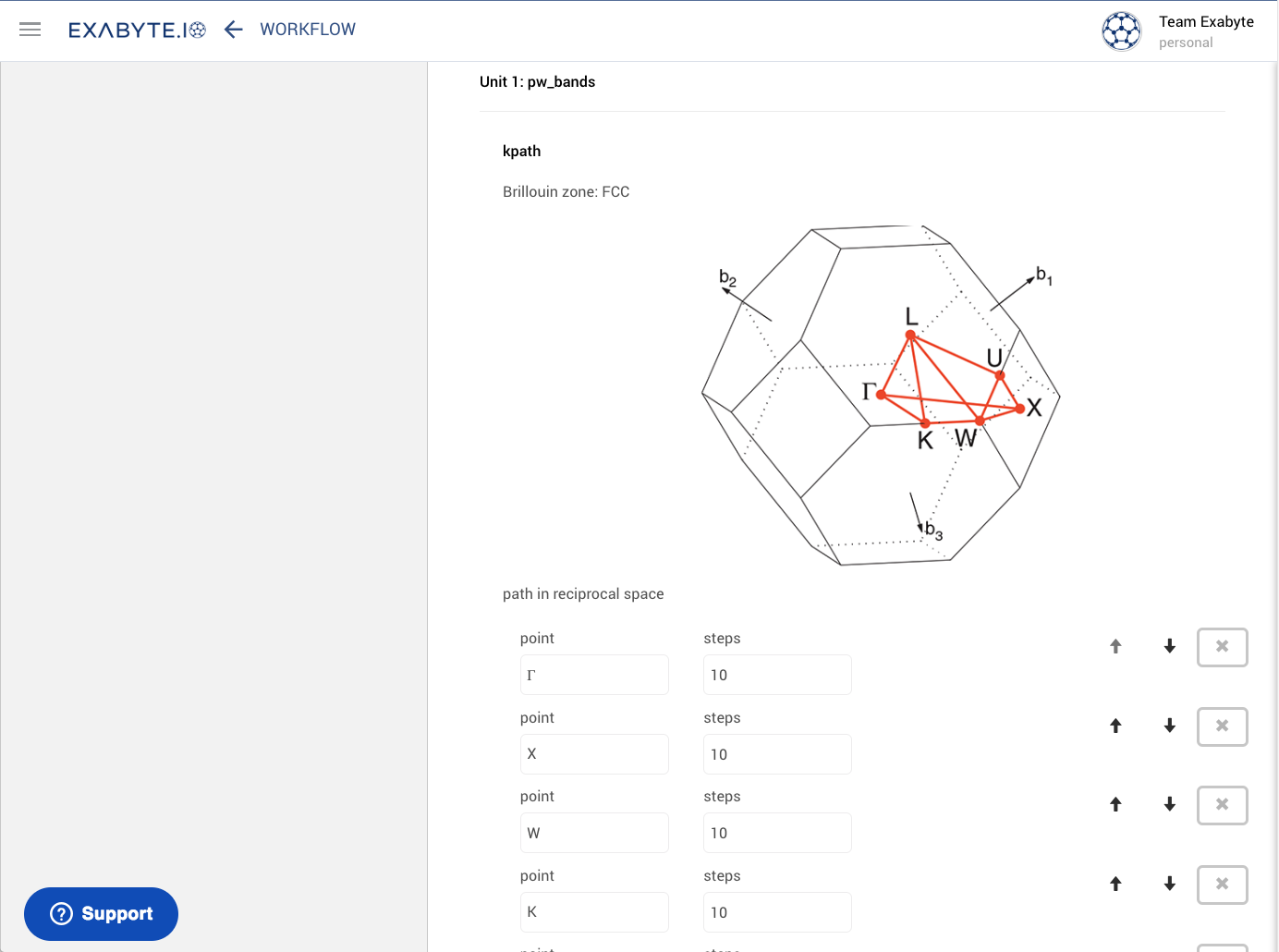The image size is (1279, 952).
Task: Click the W point input field
Action: coord(594,833)
